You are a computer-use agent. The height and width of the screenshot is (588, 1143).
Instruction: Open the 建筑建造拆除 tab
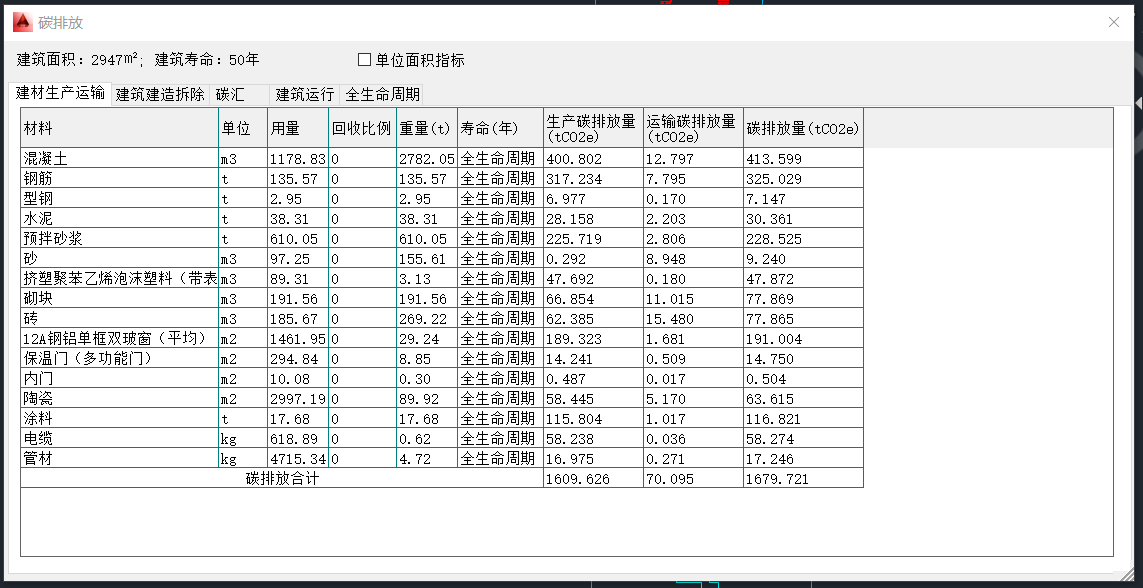click(160, 95)
